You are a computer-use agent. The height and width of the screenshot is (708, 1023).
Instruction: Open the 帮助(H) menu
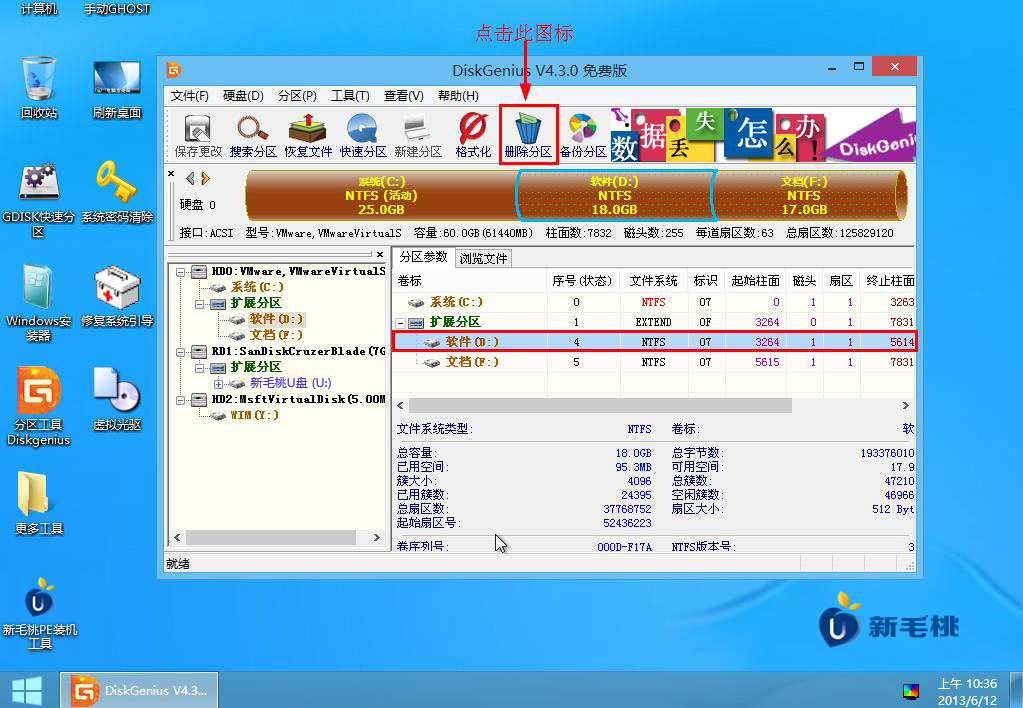pyautogui.click(x=458, y=96)
